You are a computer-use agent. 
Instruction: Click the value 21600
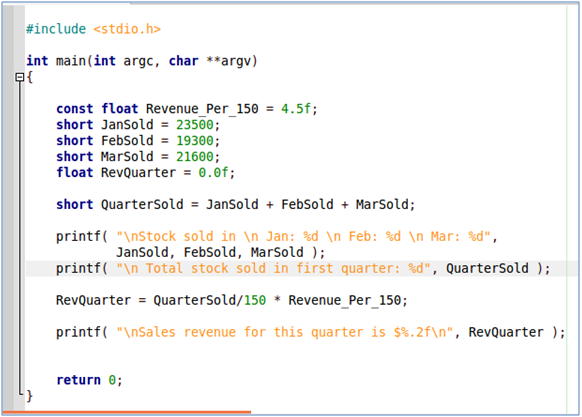(x=195, y=157)
